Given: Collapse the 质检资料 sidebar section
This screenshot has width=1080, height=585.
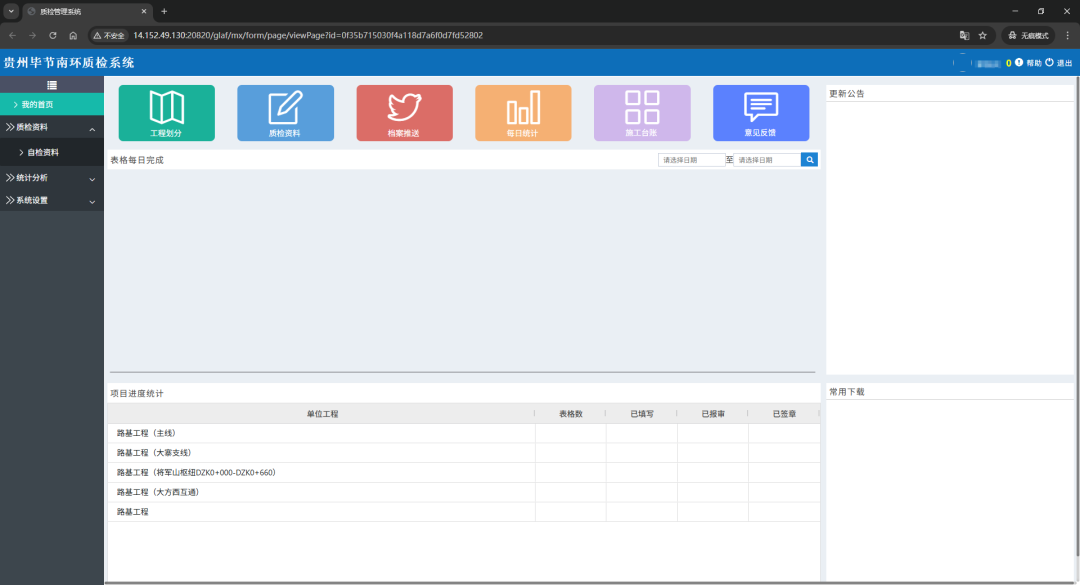Looking at the screenshot, I should (x=52, y=127).
